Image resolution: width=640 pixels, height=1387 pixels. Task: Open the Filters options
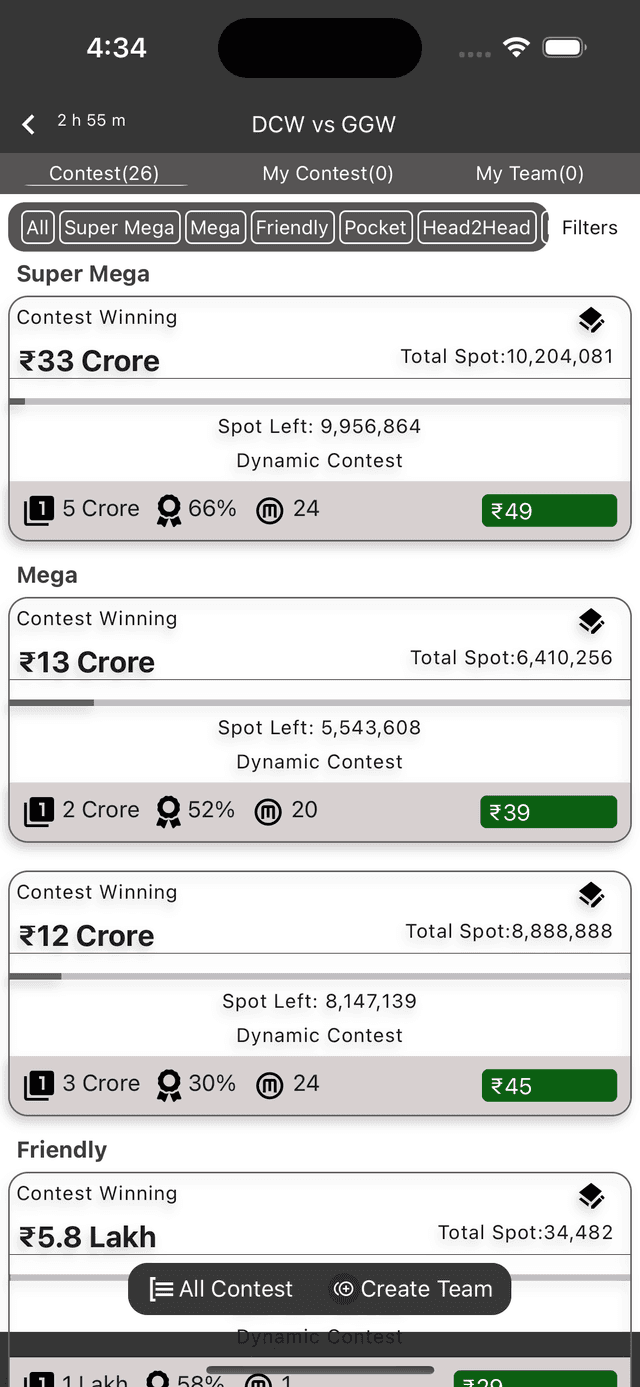589,228
